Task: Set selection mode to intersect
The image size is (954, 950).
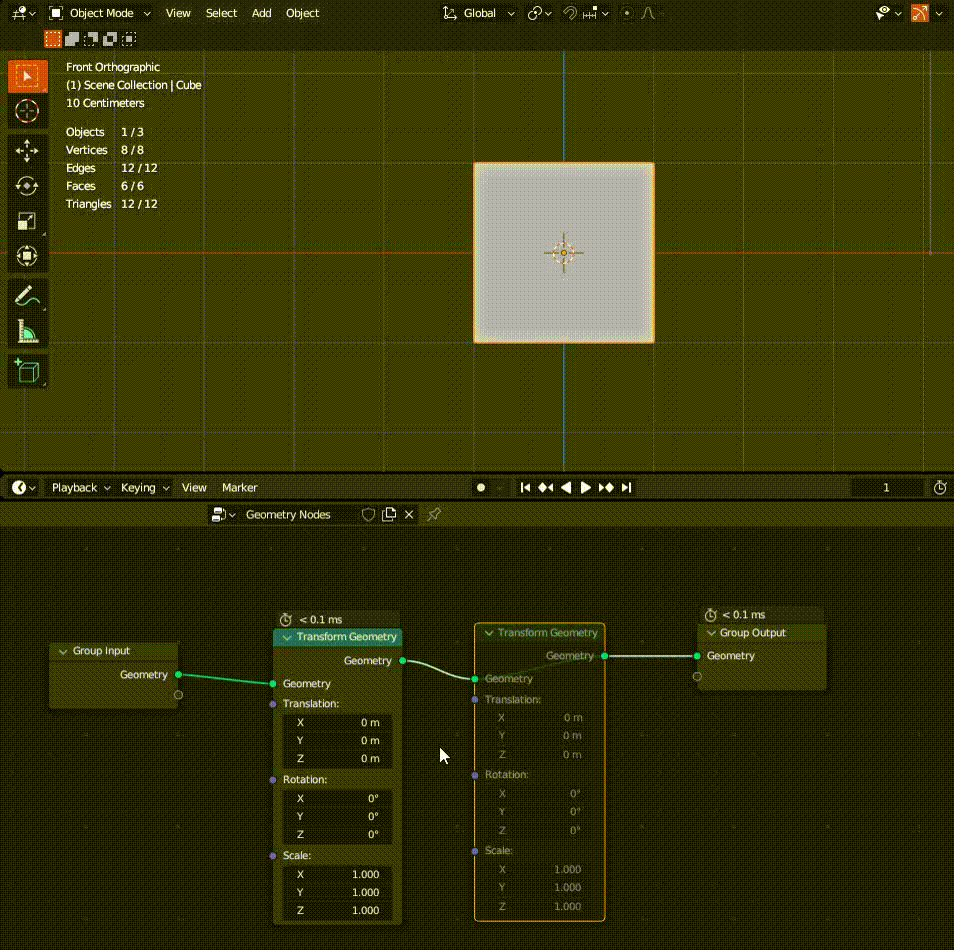Action: coord(128,39)
